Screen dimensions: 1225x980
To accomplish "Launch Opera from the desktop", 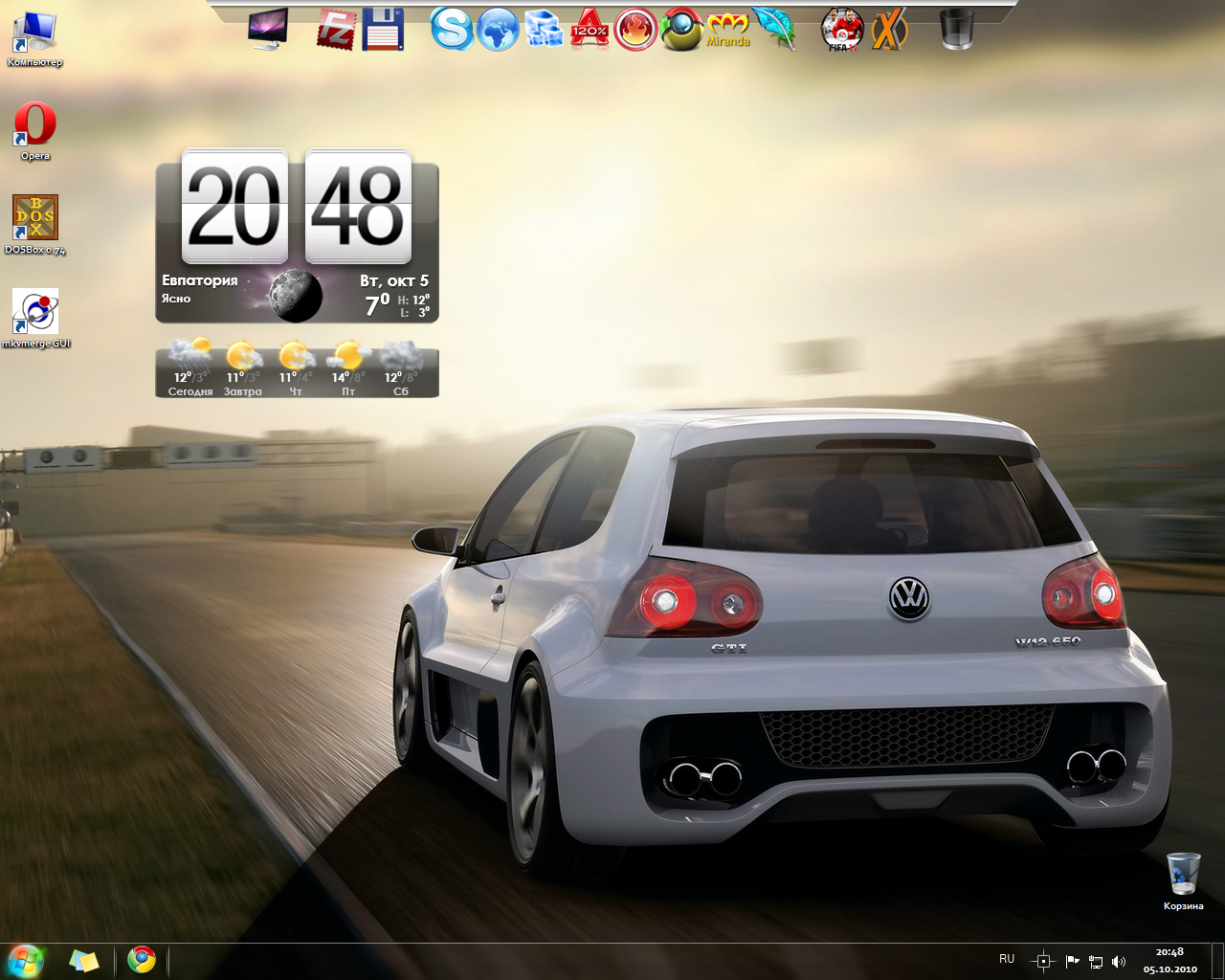I will click(x=35, y=130).
